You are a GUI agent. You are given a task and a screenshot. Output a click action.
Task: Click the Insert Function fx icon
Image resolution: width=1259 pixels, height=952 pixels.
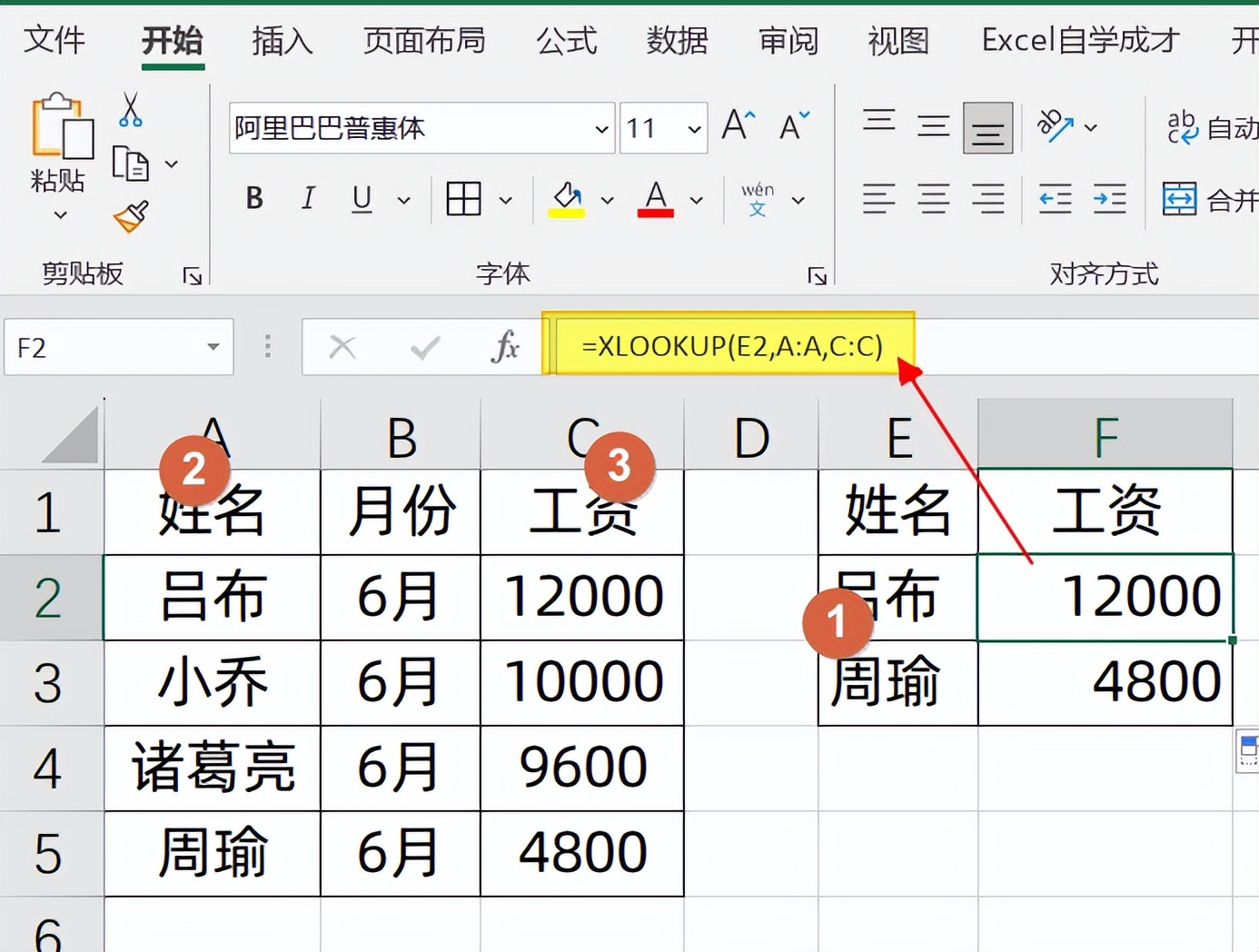point(505,347)
